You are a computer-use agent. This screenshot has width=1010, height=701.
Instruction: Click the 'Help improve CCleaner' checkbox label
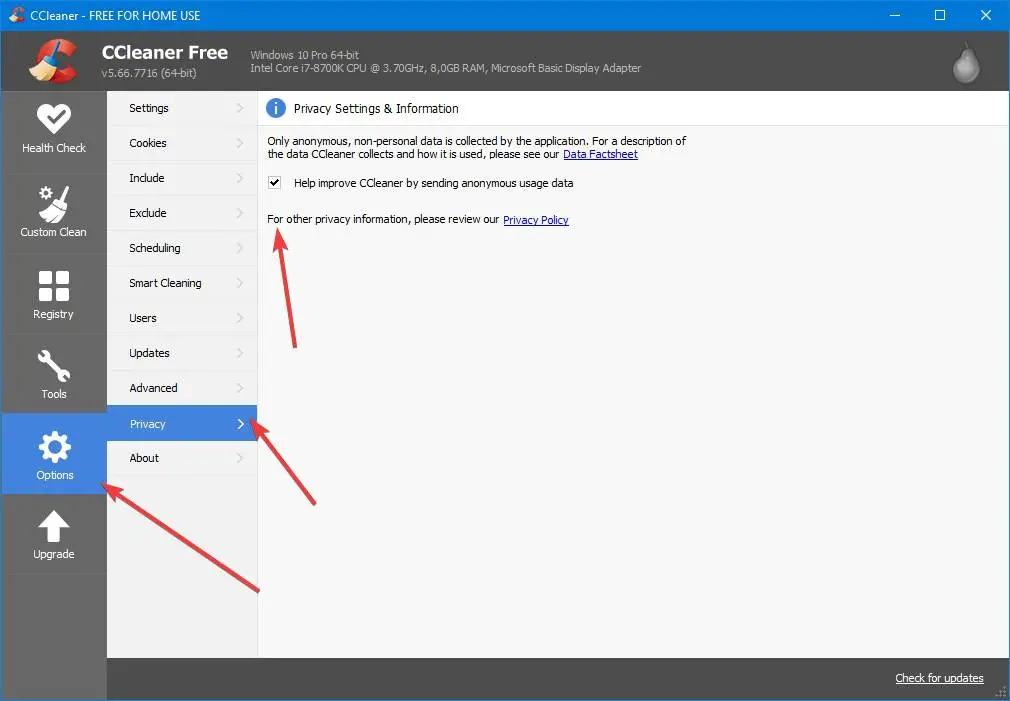(434, 183)
